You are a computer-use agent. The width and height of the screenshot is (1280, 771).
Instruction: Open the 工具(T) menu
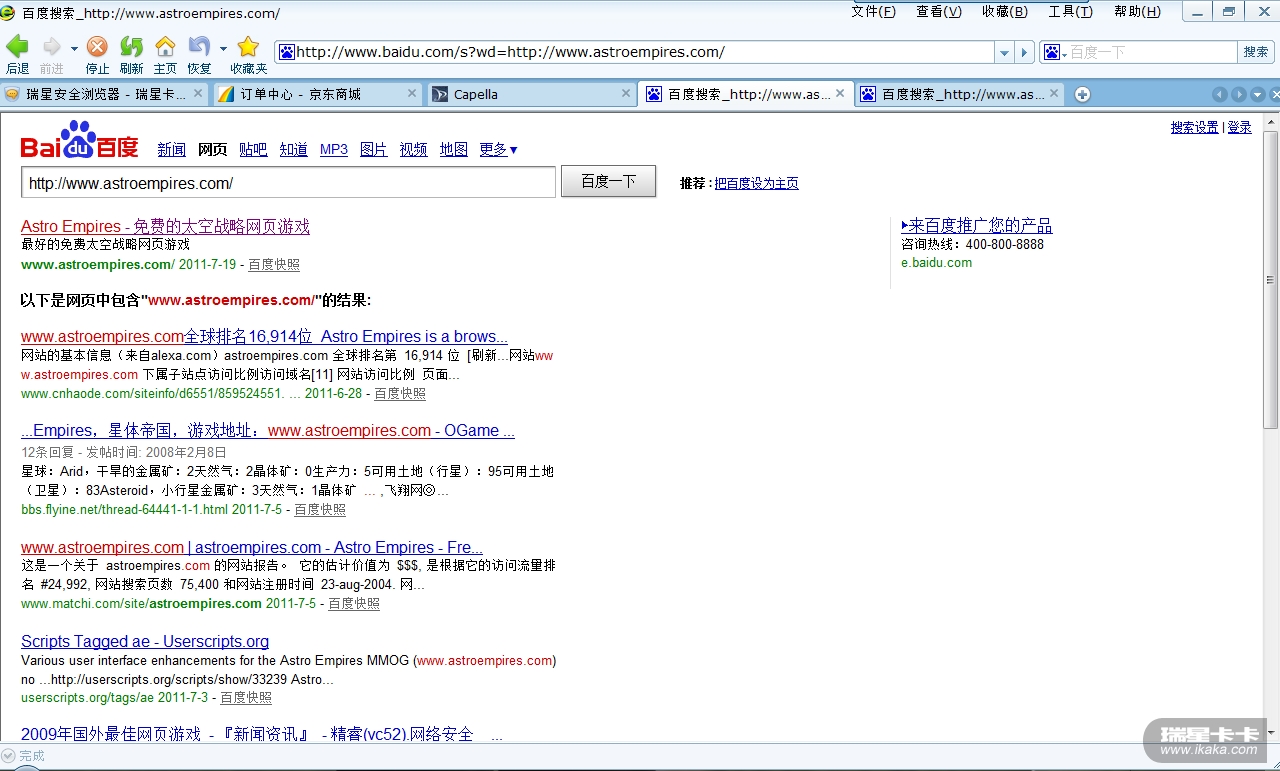[x=1070, y=12]
